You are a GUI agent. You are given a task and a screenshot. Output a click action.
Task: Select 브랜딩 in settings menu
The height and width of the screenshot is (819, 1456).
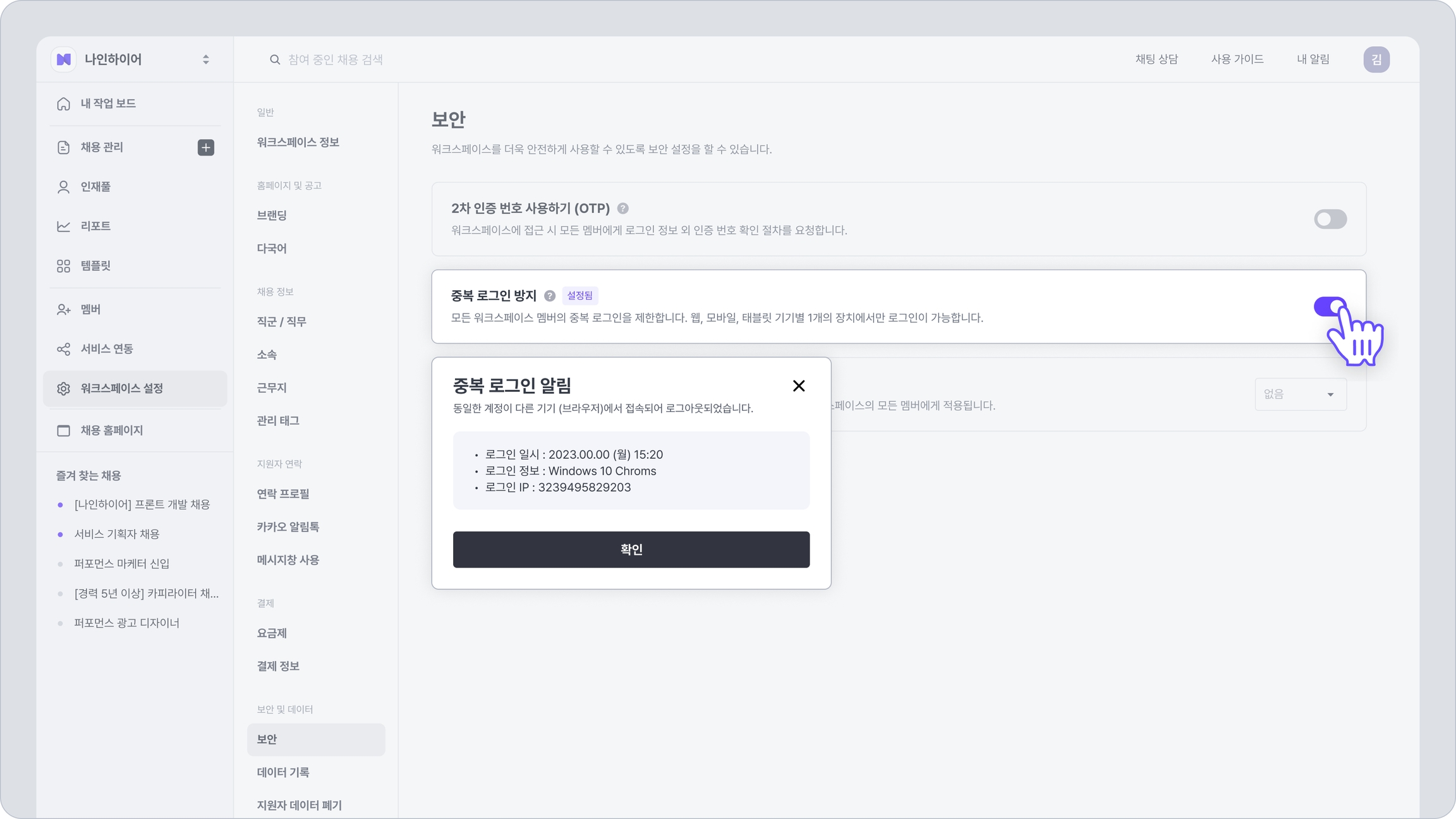point(272,215)
